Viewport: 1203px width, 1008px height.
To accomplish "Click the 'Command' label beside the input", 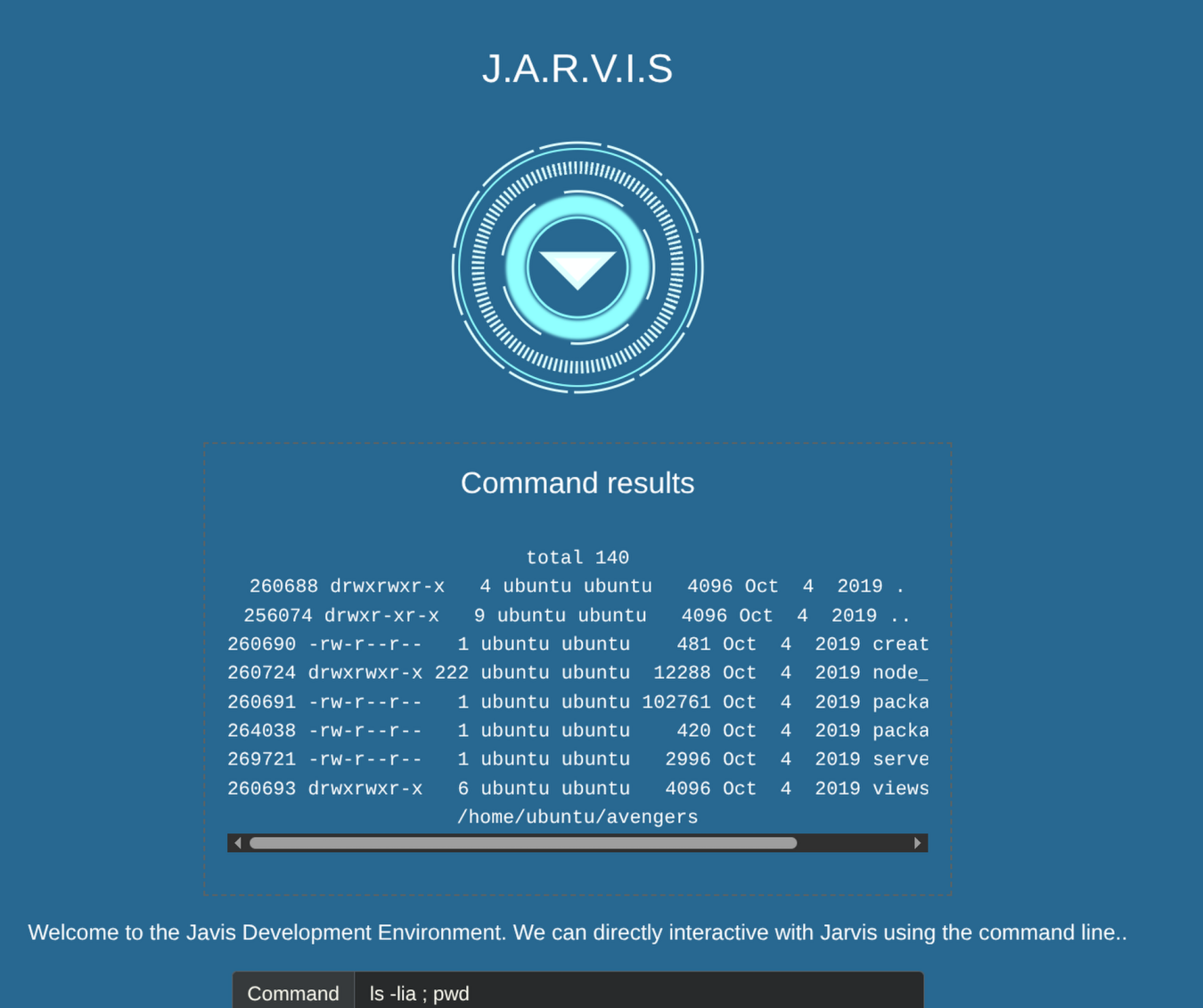I will pos(293,993).
